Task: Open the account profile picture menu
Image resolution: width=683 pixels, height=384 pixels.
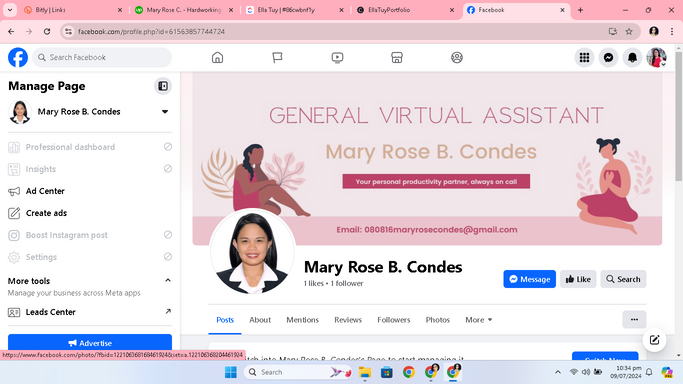Action: coord(656,57)
